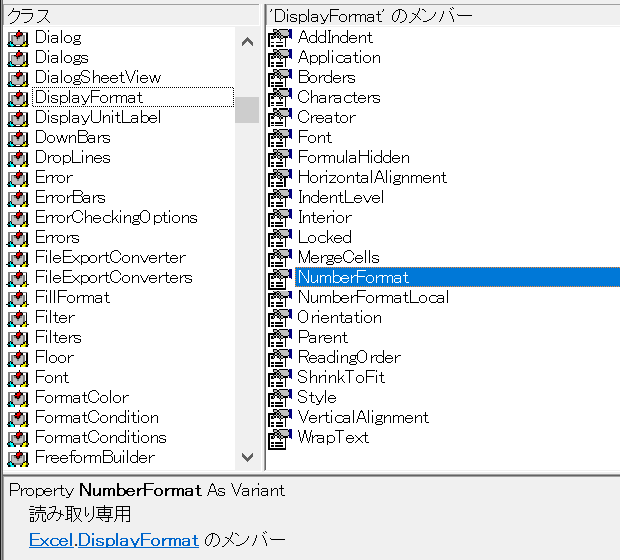The width and height of the screenshot is (620, 560).
Task: Select the NumberFormatLocal member
Action: (374, 298)
